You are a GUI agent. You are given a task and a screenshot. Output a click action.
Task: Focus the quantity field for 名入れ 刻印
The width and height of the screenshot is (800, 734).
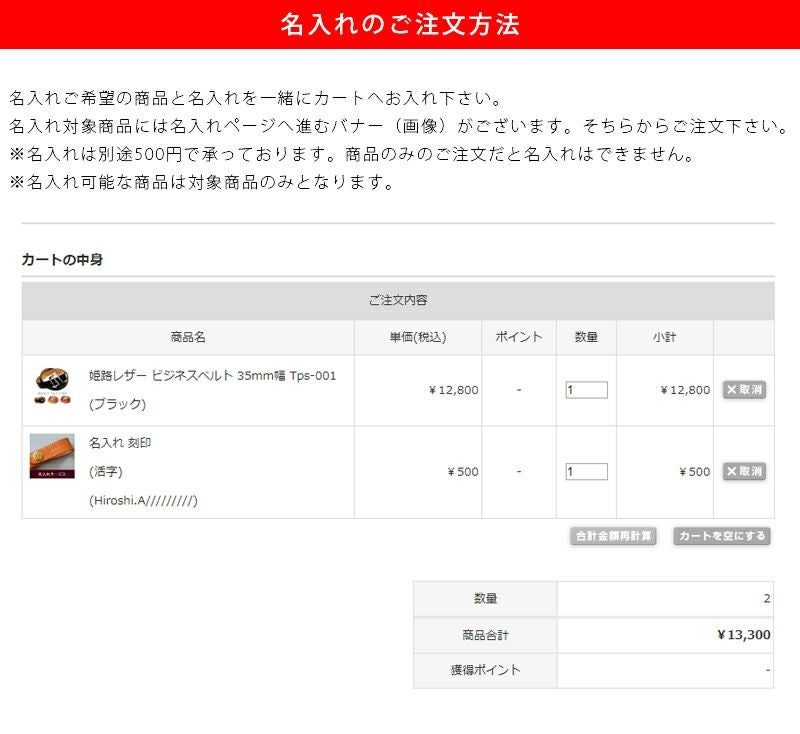coord(586,471)
